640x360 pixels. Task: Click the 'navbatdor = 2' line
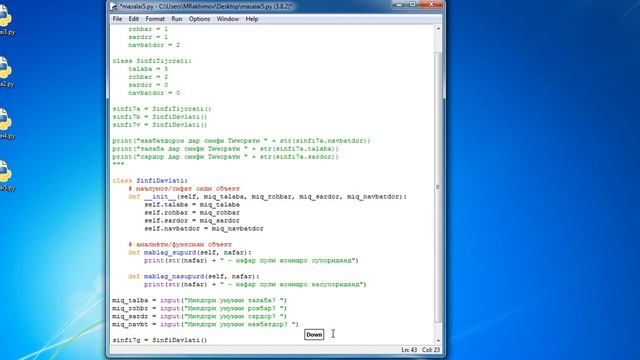pyautogui.click(x=154, y=45)
